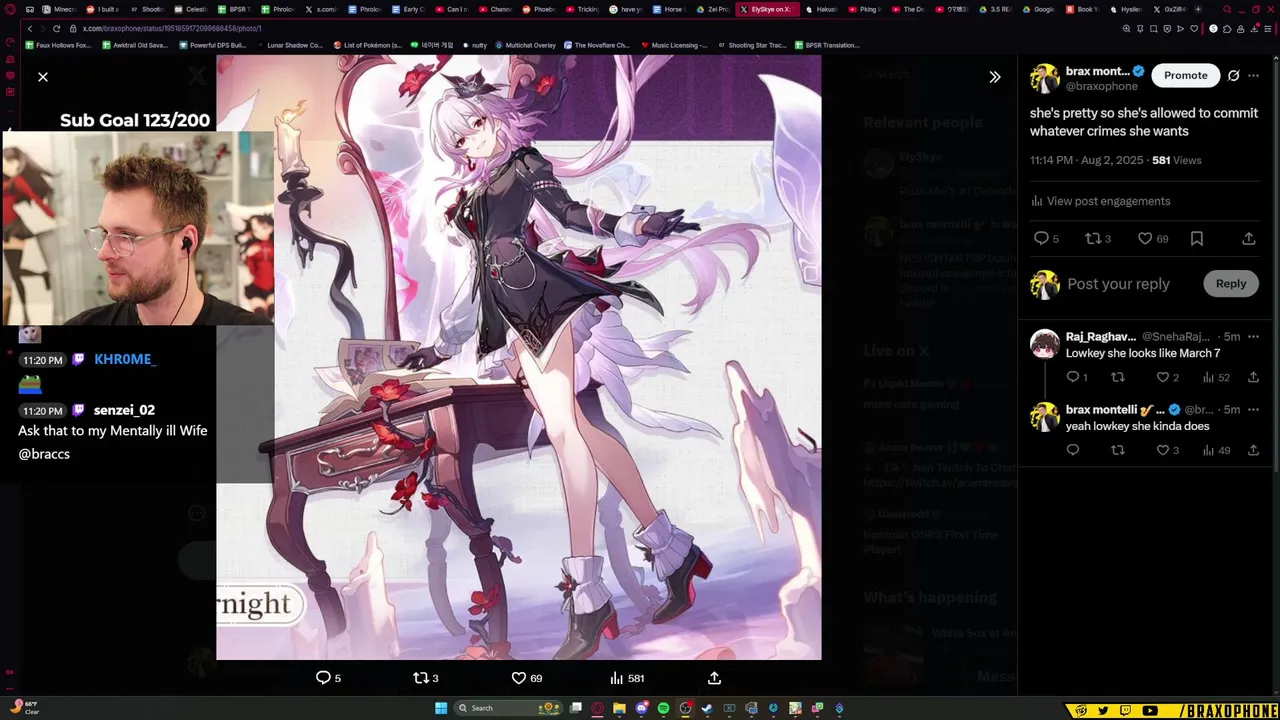This screenshot has height=720, width=1280.
Task: Share Raj_Raghav's reply
Action: pos(1253,377)
